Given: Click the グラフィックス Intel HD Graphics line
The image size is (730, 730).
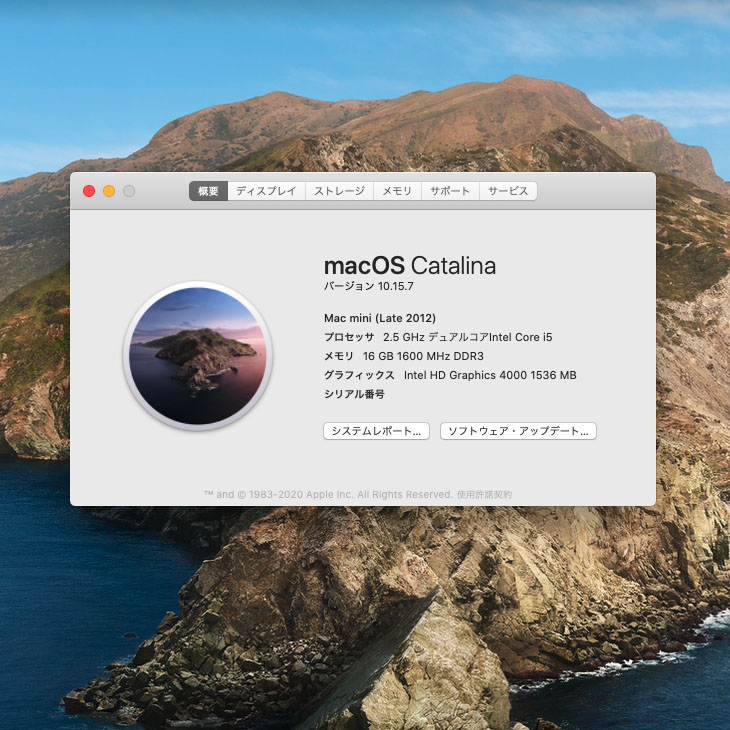Looking at the screenshot, I should point(450,375).
